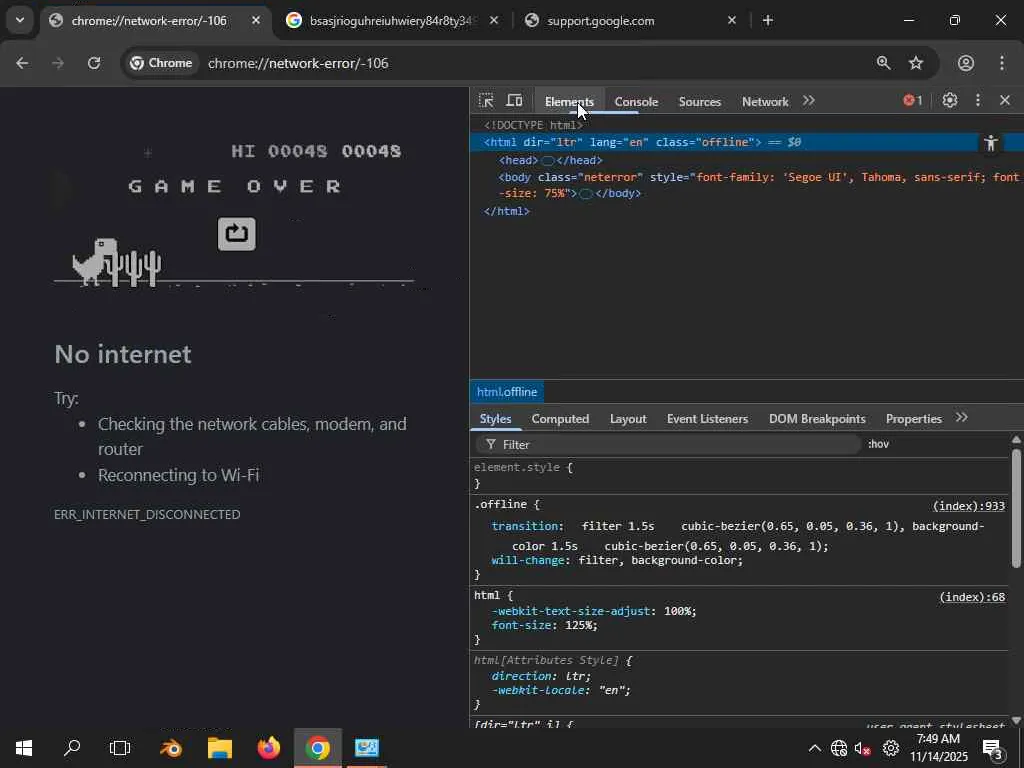The width and height of the screenshot is (1024, 768).
Task: Open the notification center icon
Action: point(994,748)
